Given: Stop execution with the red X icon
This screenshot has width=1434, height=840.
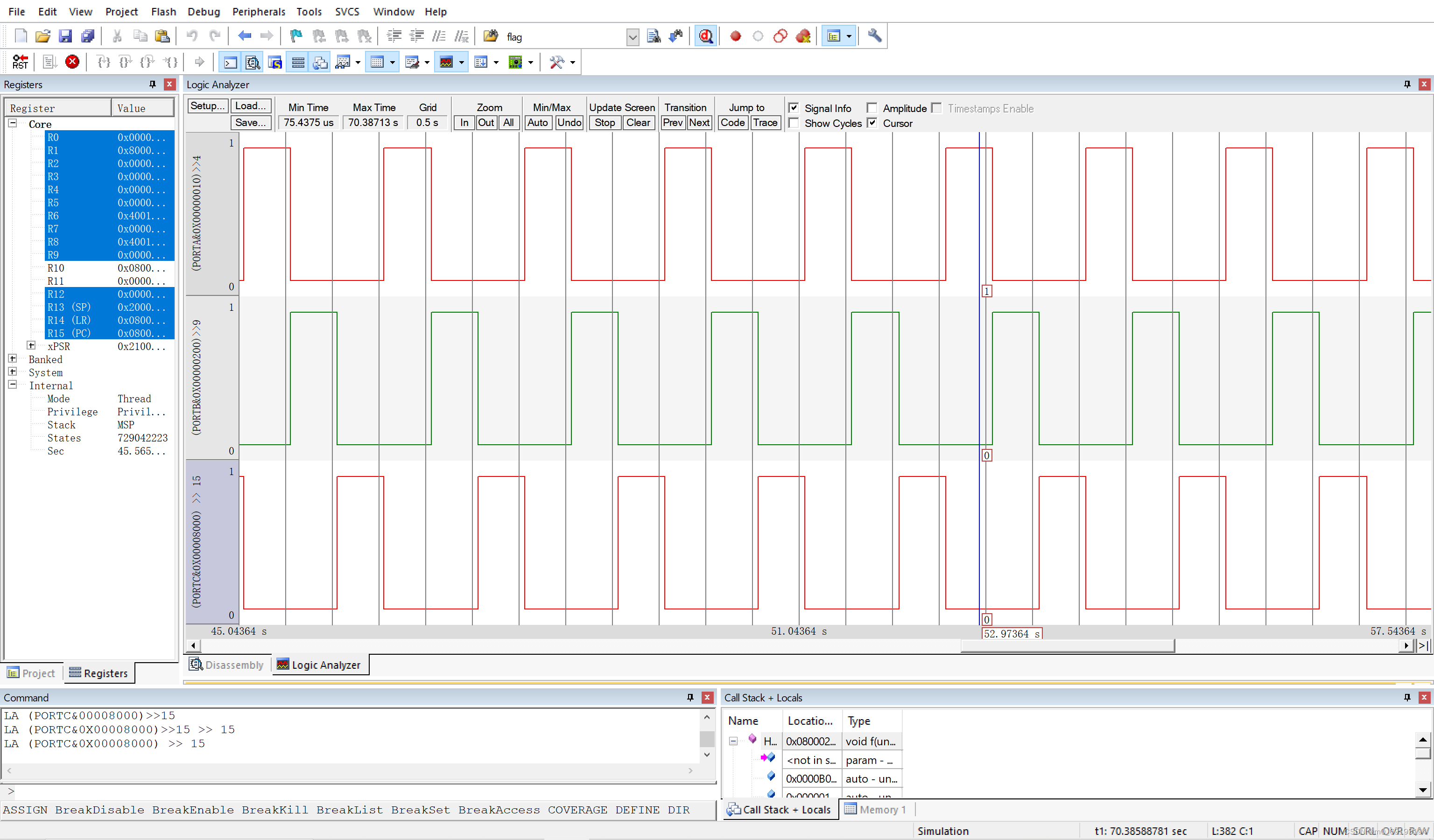Looking at the screenshot, I should coord(72,62).
